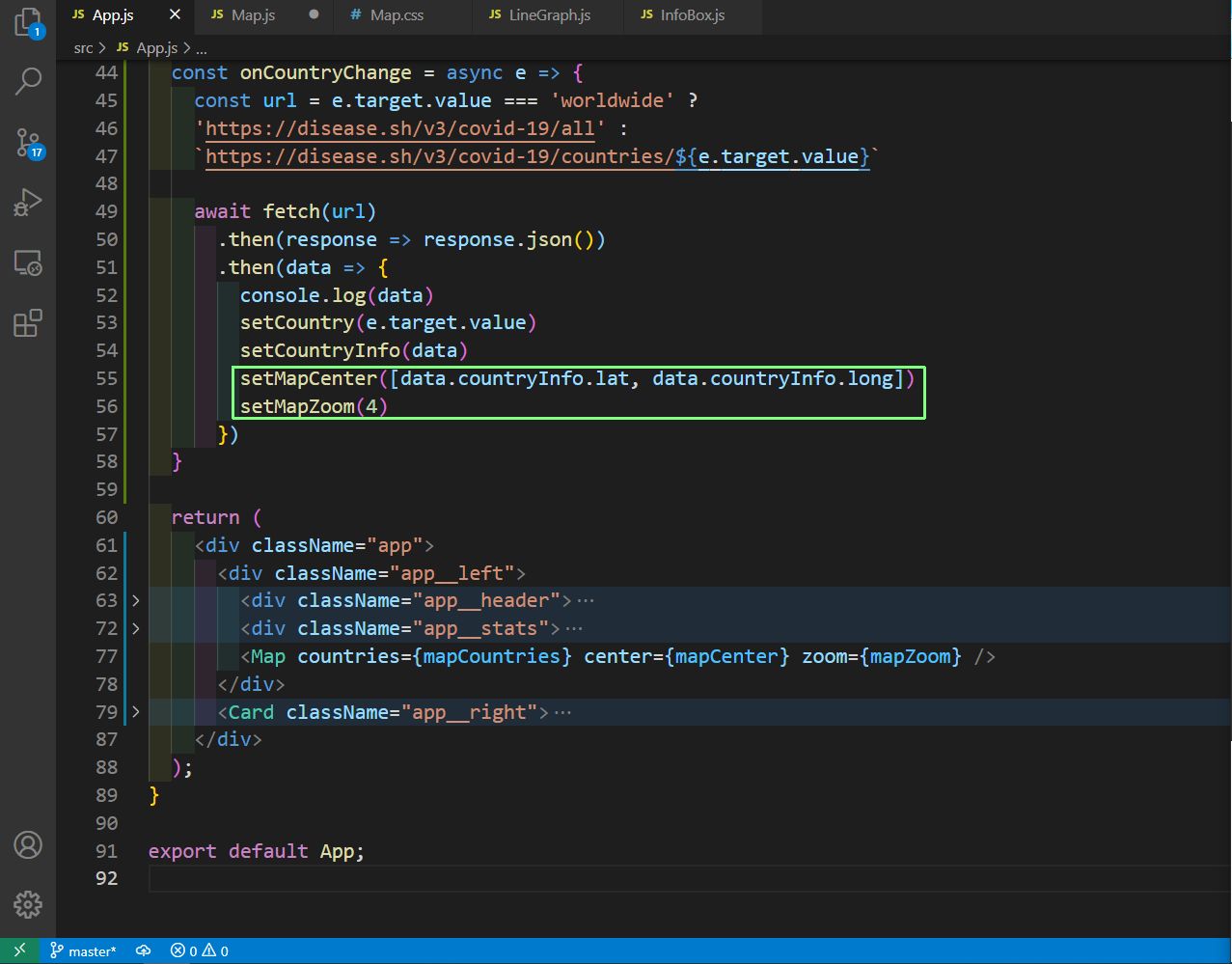Click line number 55 in the gutter
Viewport: 1232px width, 964px height.
106,378
